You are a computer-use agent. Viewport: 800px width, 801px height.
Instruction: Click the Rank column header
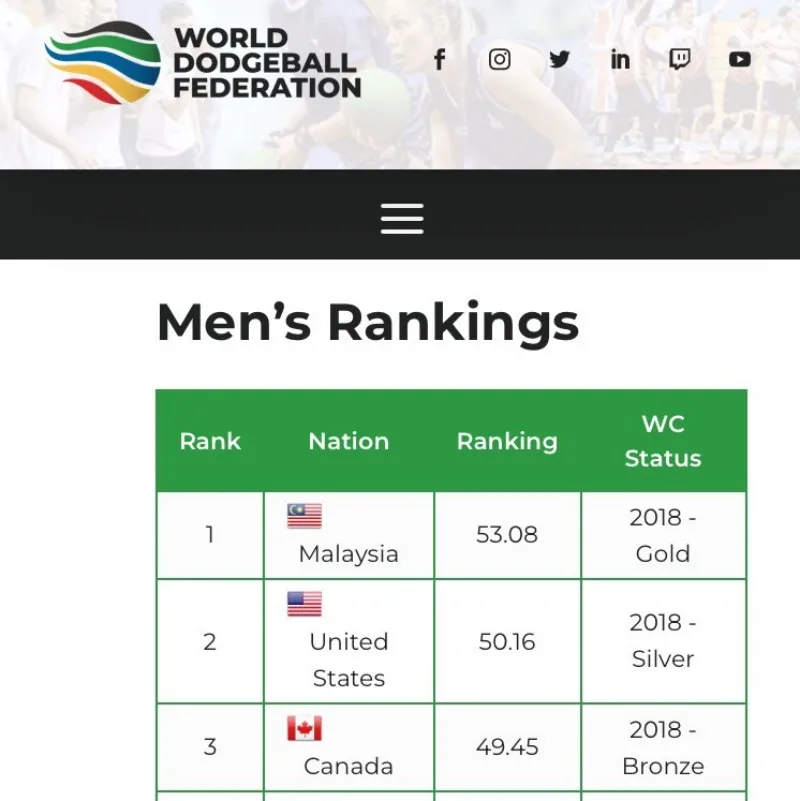point(210,441)
